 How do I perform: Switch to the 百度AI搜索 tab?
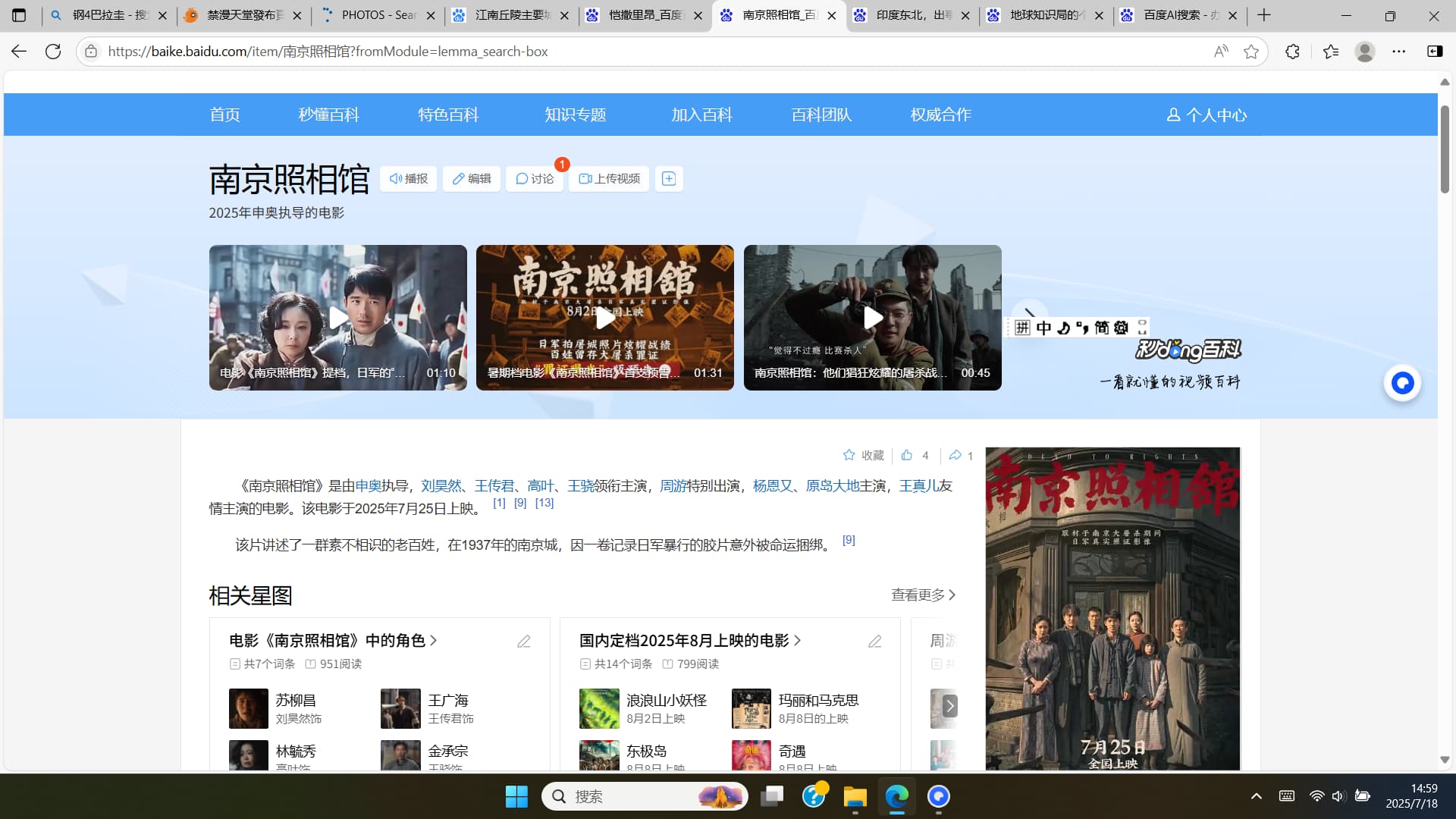click(1180, 15)
